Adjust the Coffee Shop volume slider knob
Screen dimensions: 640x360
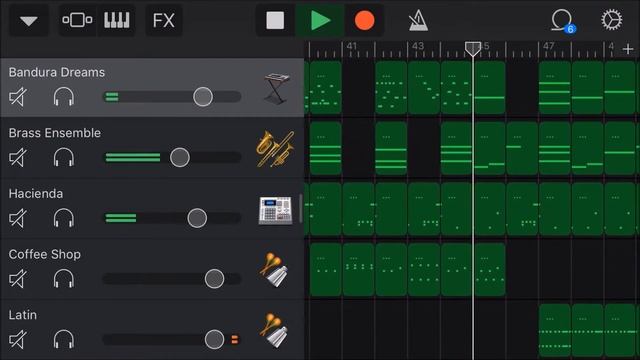[214, 279]
